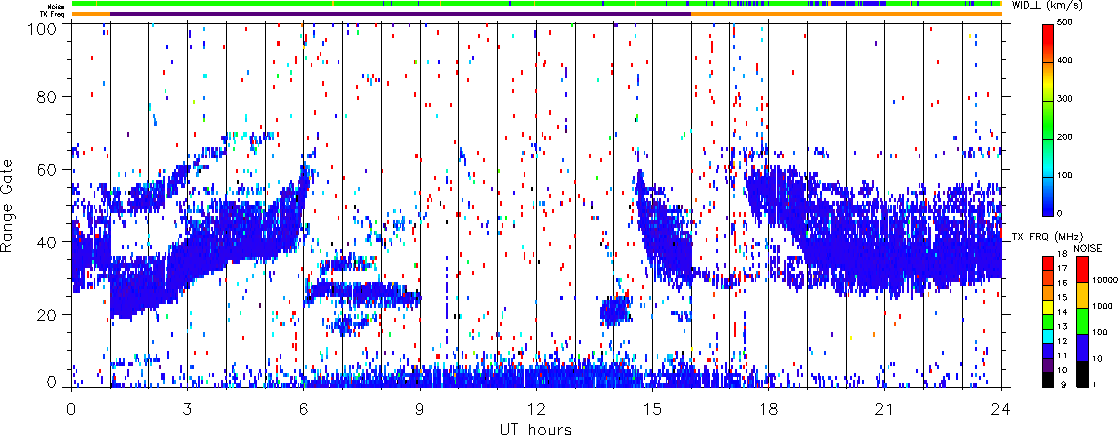The image size is (1118, 435).
Task: Select the WID (km/s) colorbar title
Action: pos(1048,6)
